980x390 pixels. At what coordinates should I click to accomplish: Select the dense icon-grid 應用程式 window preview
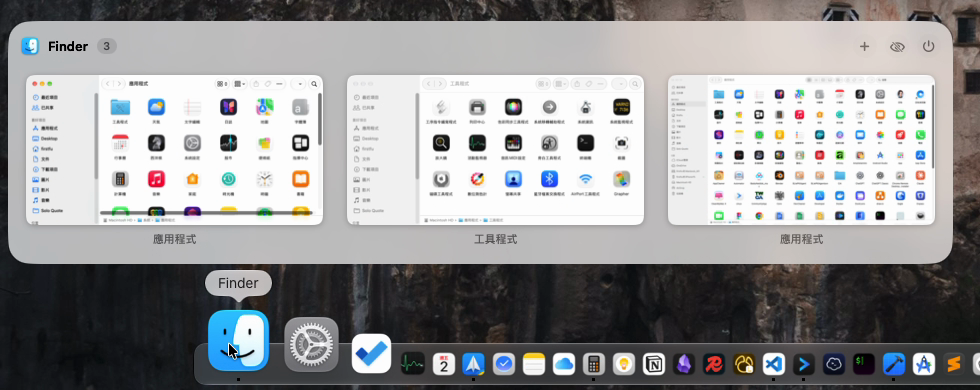(801, 150)
